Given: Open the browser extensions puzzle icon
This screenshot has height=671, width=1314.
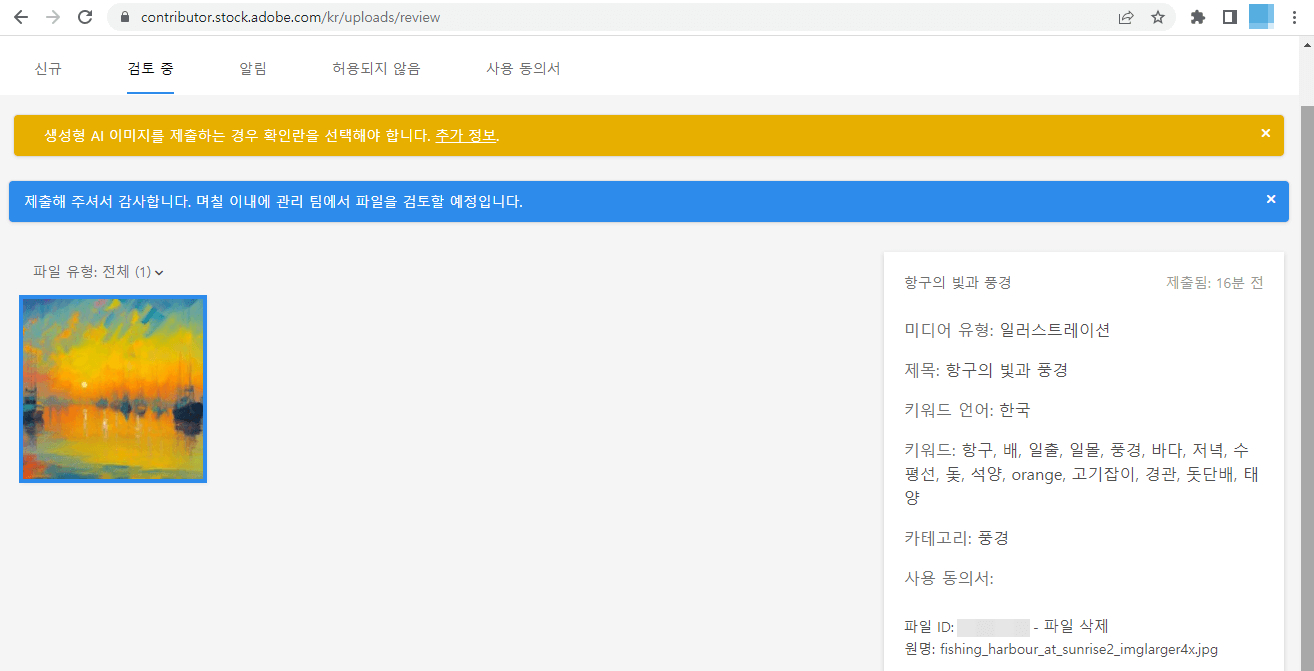Looking at the screenshot, I should [1197, 17].
